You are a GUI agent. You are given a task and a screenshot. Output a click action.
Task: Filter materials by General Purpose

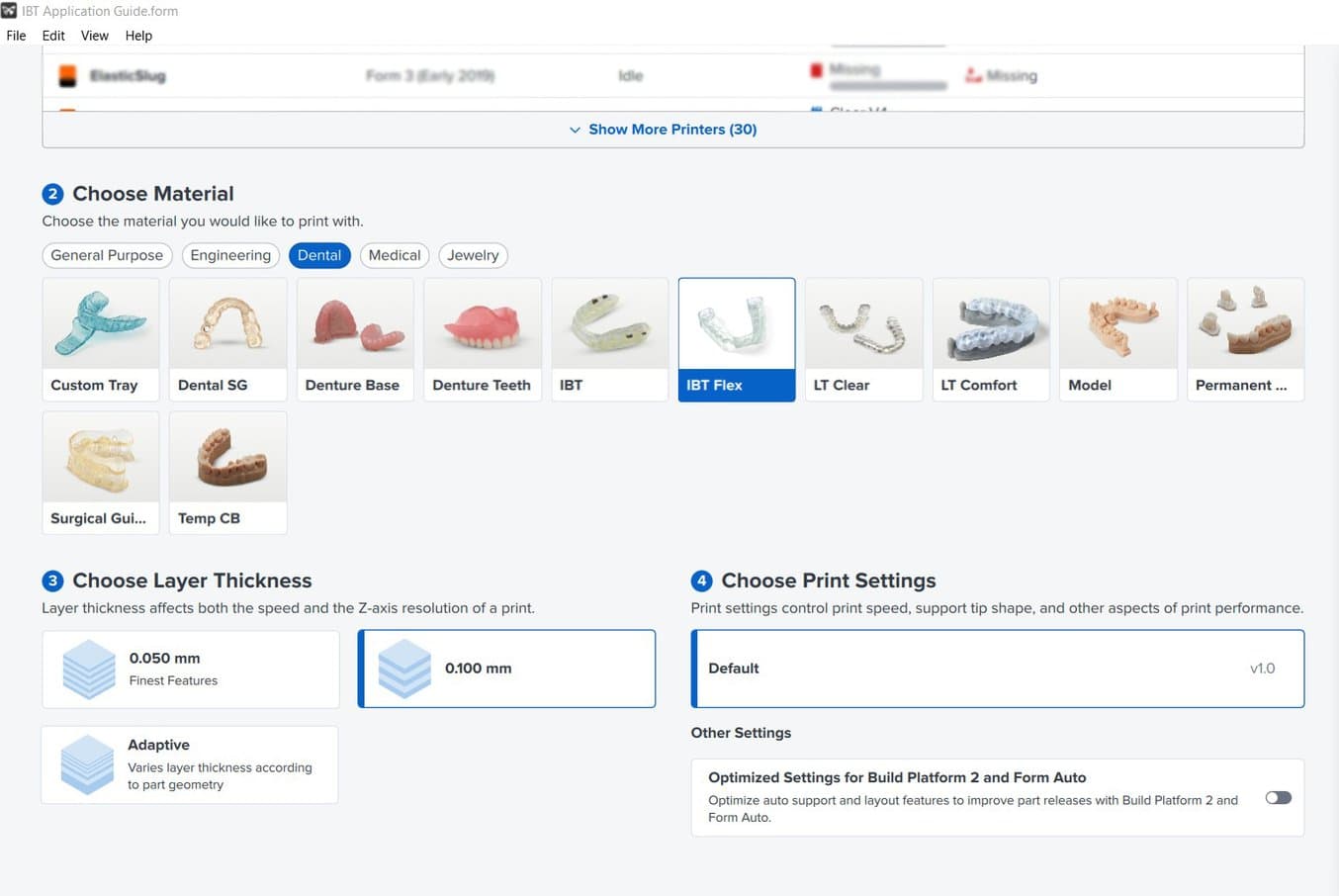pyautogui.click(x=107, y=255)
